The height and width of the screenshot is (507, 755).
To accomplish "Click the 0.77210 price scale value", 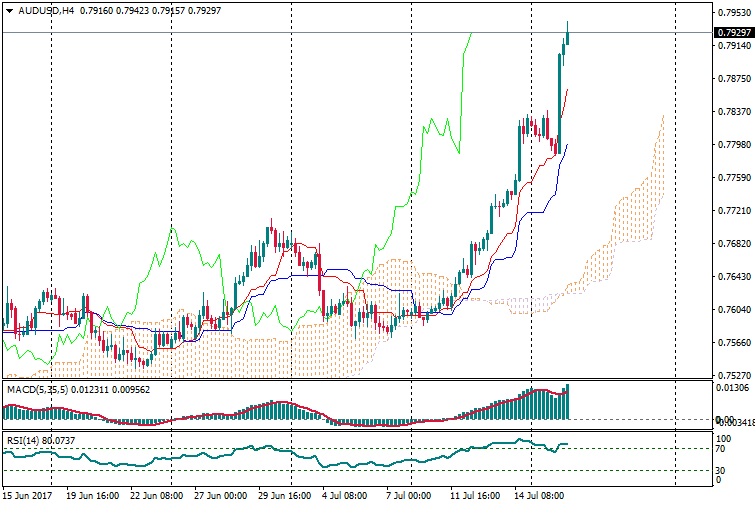I will pyautogui.click(x=733, y=211).
